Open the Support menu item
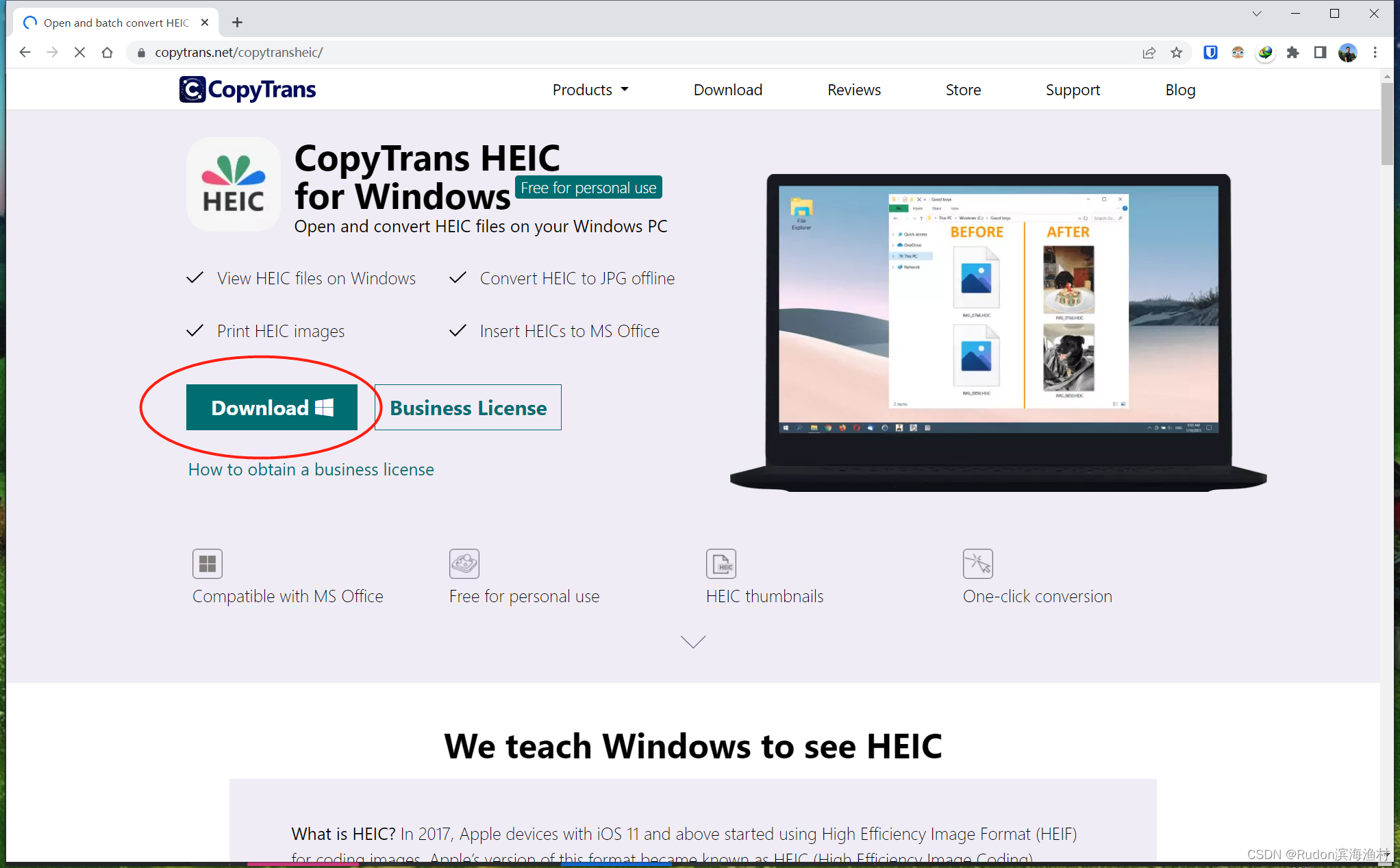 [1072, 90]
